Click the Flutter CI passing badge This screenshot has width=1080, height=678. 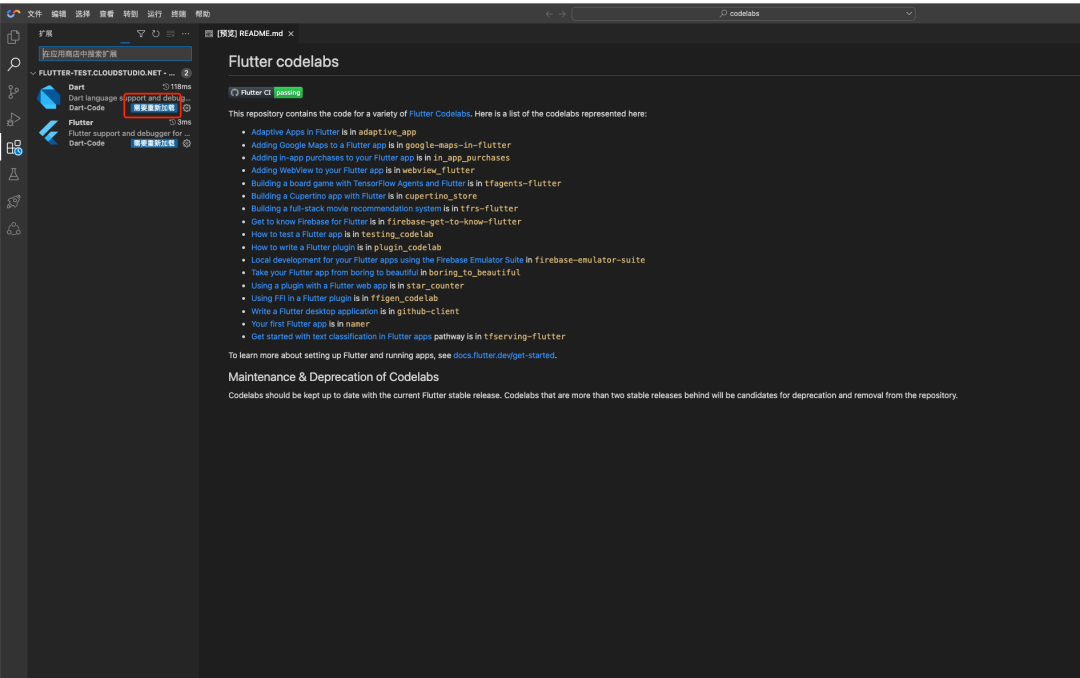point(266,92)
